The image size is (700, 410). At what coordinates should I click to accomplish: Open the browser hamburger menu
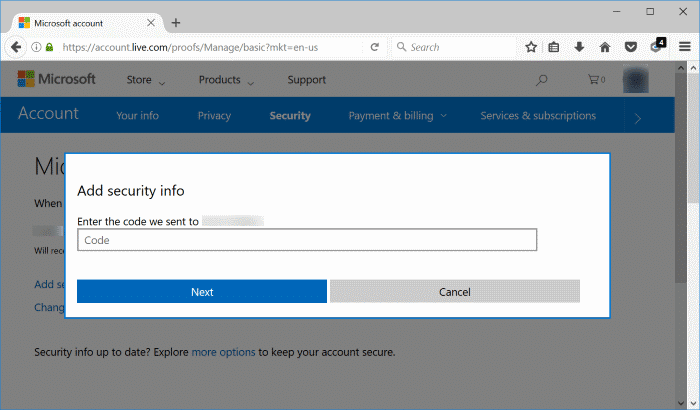click(x=685, y=46)
